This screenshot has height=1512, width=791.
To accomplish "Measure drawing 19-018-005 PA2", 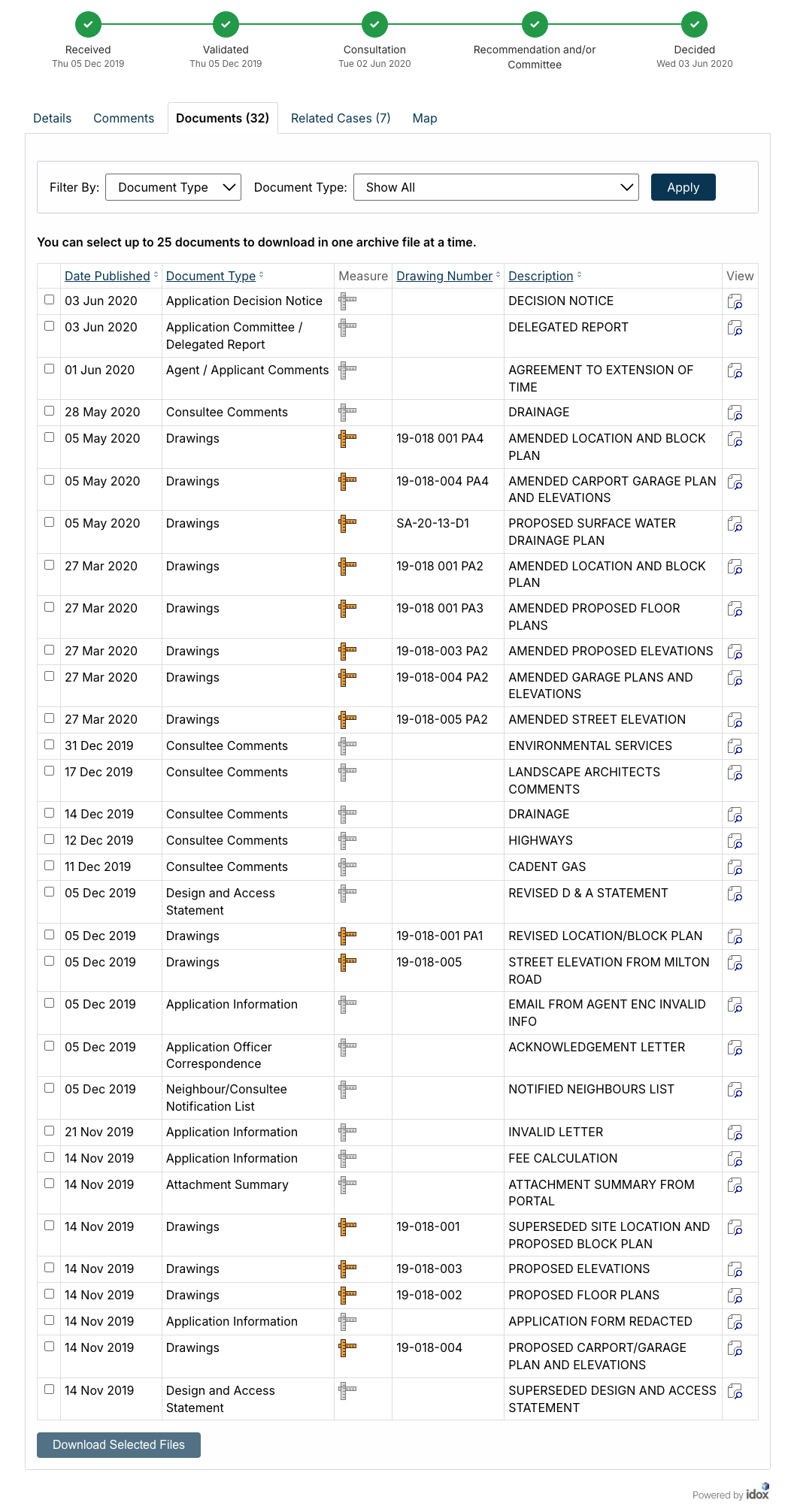I will (347, 720).
